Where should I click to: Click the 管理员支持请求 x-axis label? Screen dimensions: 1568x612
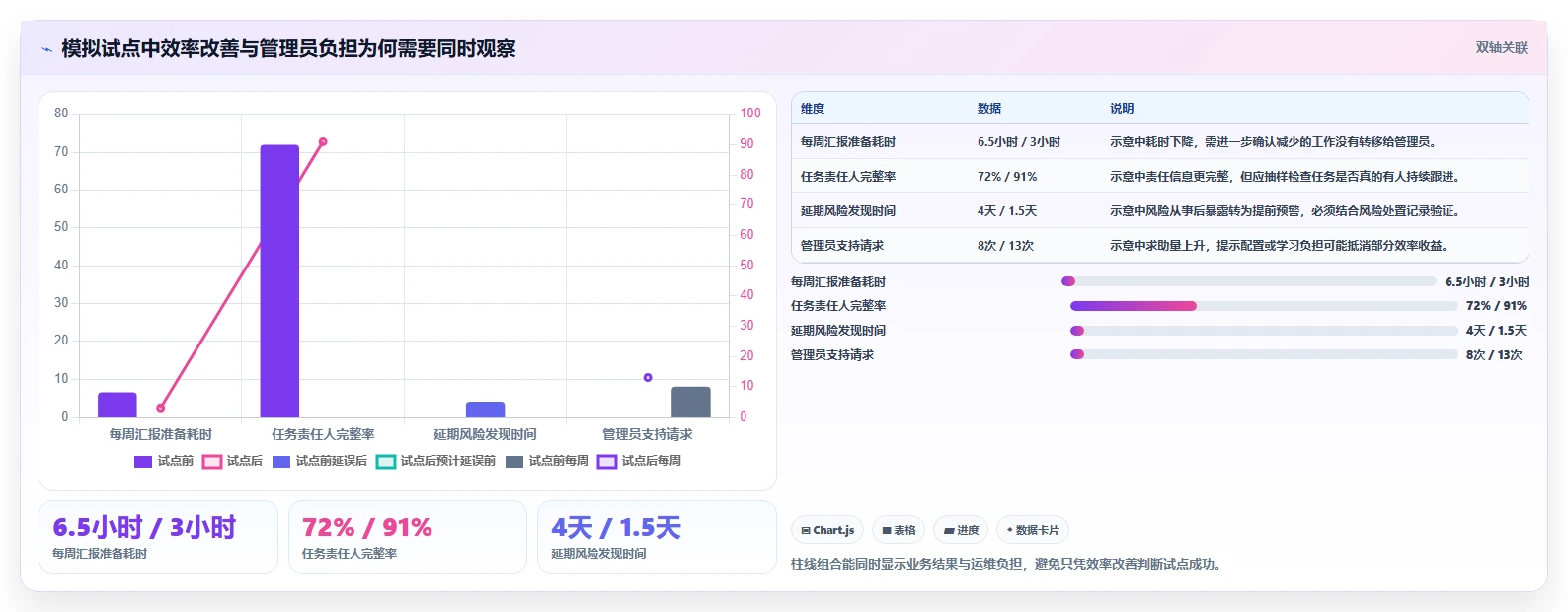click(648, 434)
